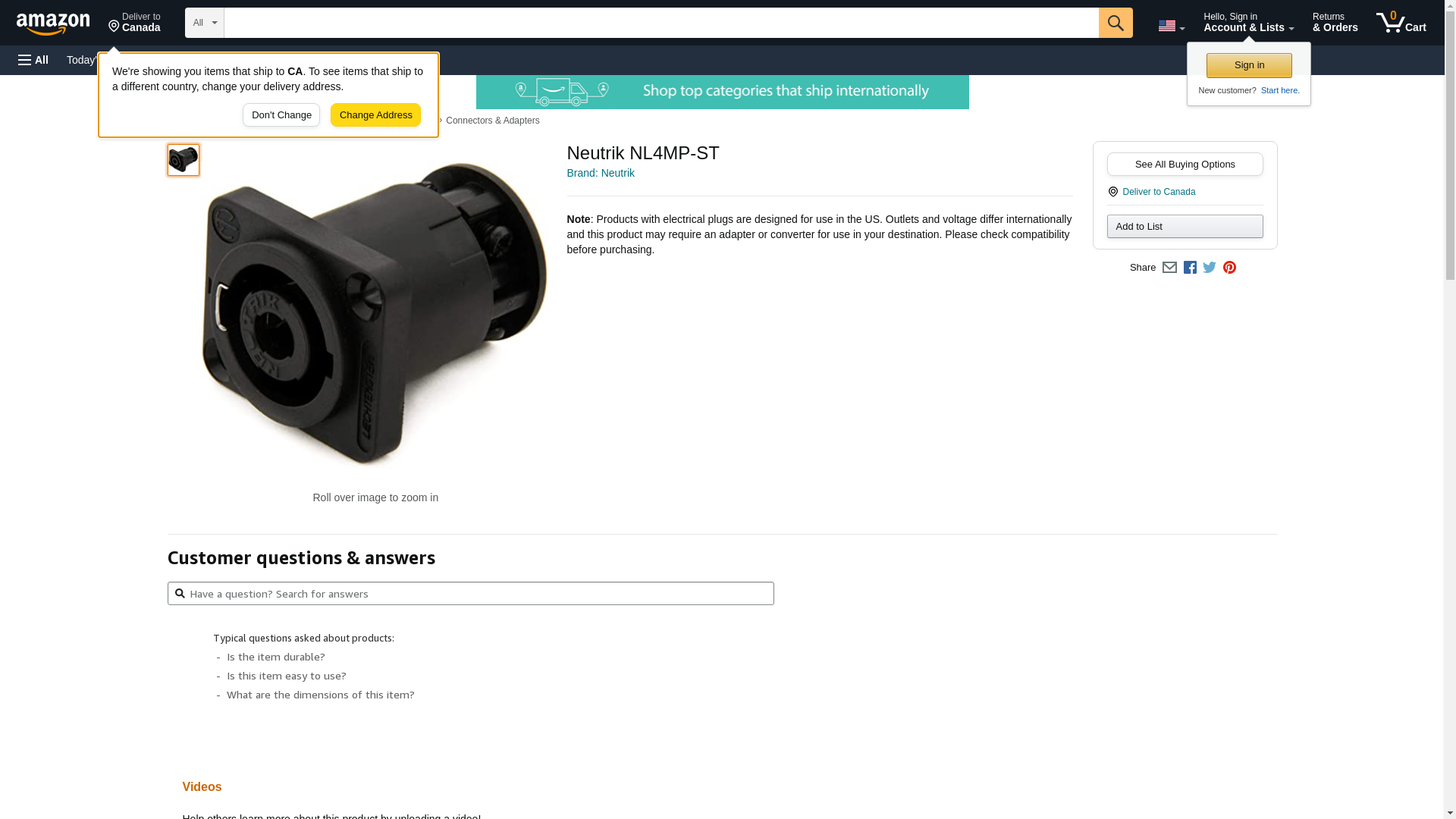Click the magnifying glass search button
The image size is (1456, 819).
[x=1116, y=23]
